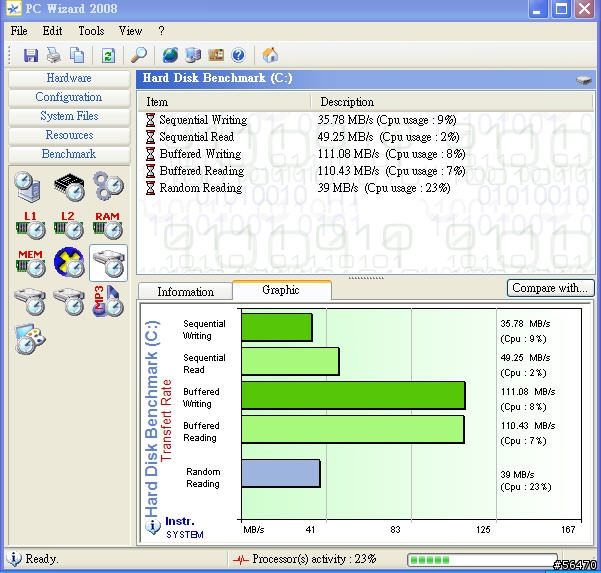Viewport: 601px width, 573px height.
Task: Click the Item column header
Action: coord(224,102)
